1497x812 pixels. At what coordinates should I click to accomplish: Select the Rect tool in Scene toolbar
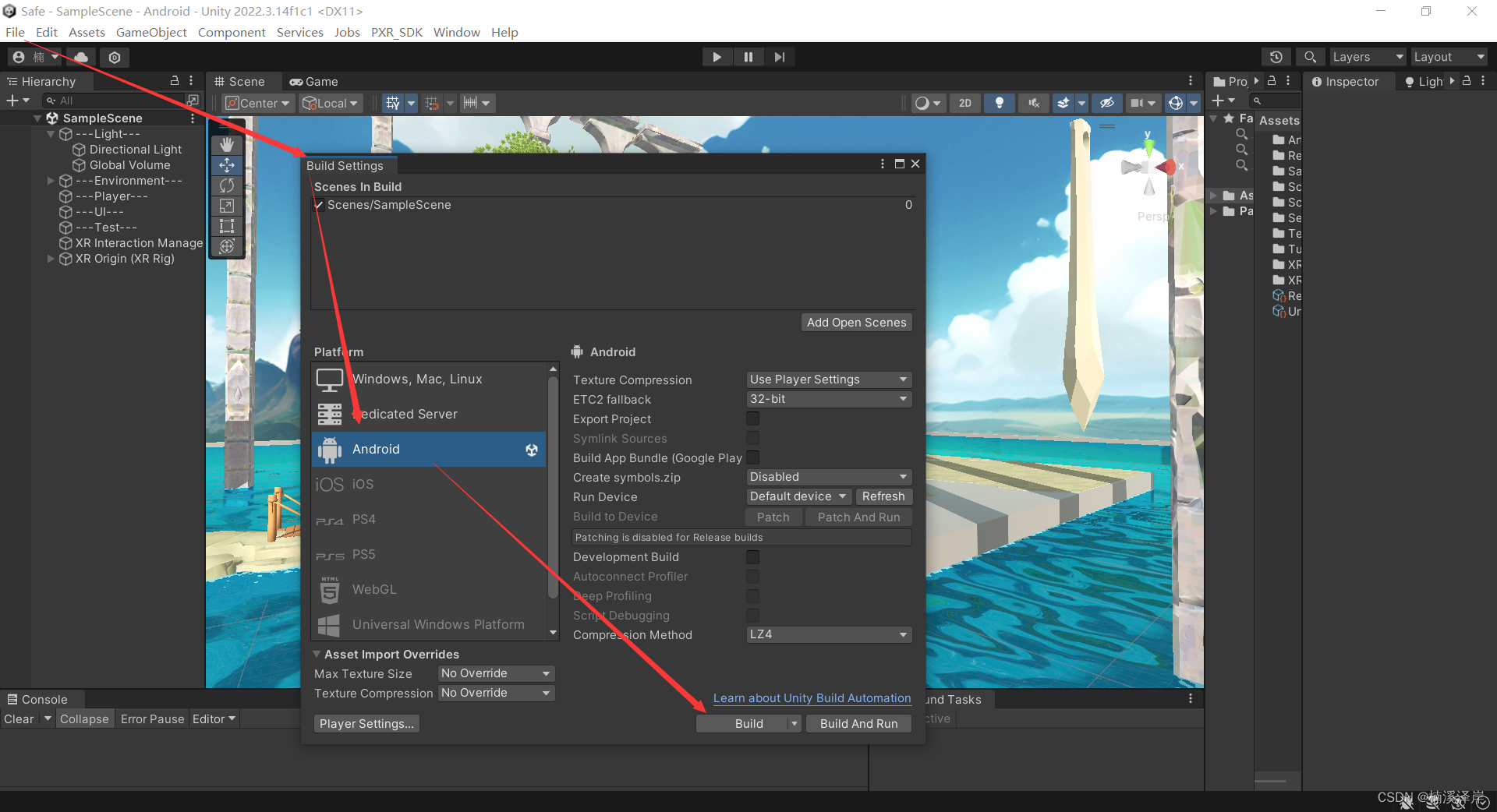[x=227, y=226]
